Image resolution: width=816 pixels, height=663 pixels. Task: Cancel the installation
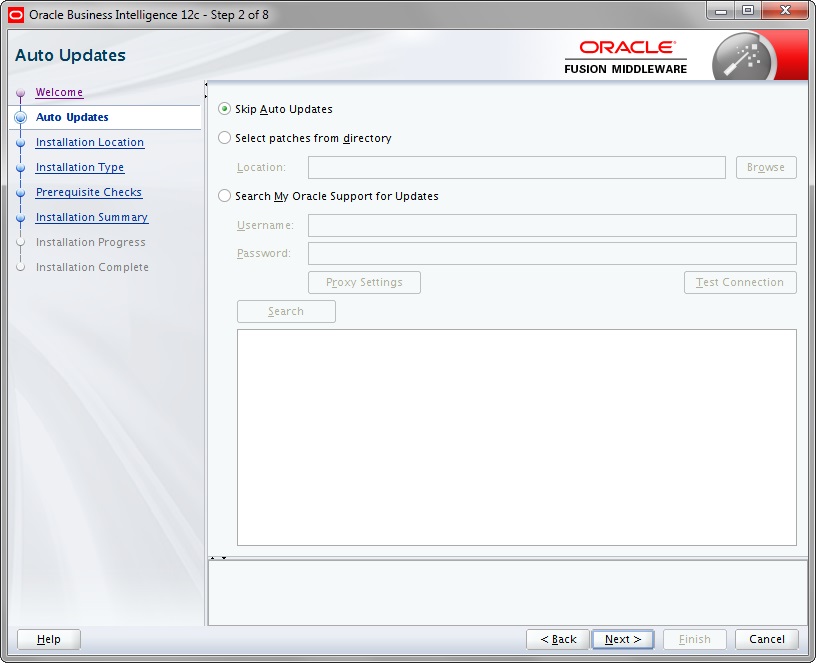click(x=767, y=639)
